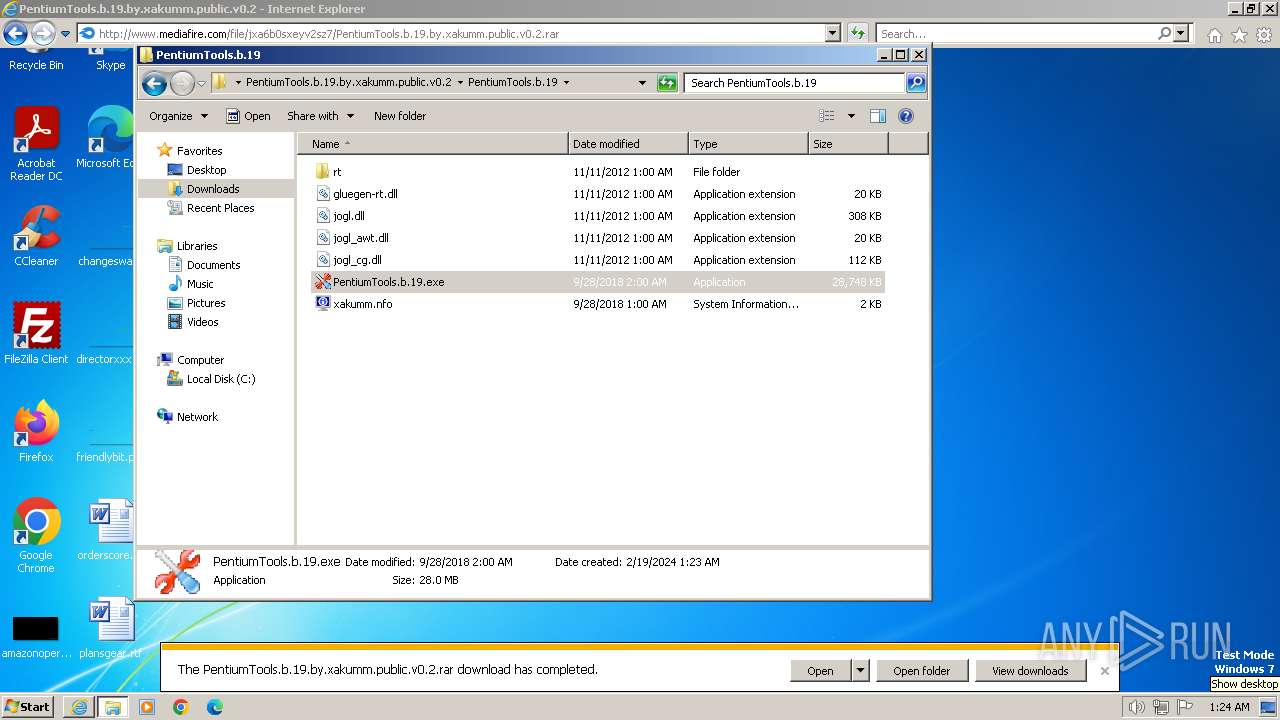This screenshot has width=1280, height=720.
Task: Select Local Disk (C:)
Action: tap(221, 379)
